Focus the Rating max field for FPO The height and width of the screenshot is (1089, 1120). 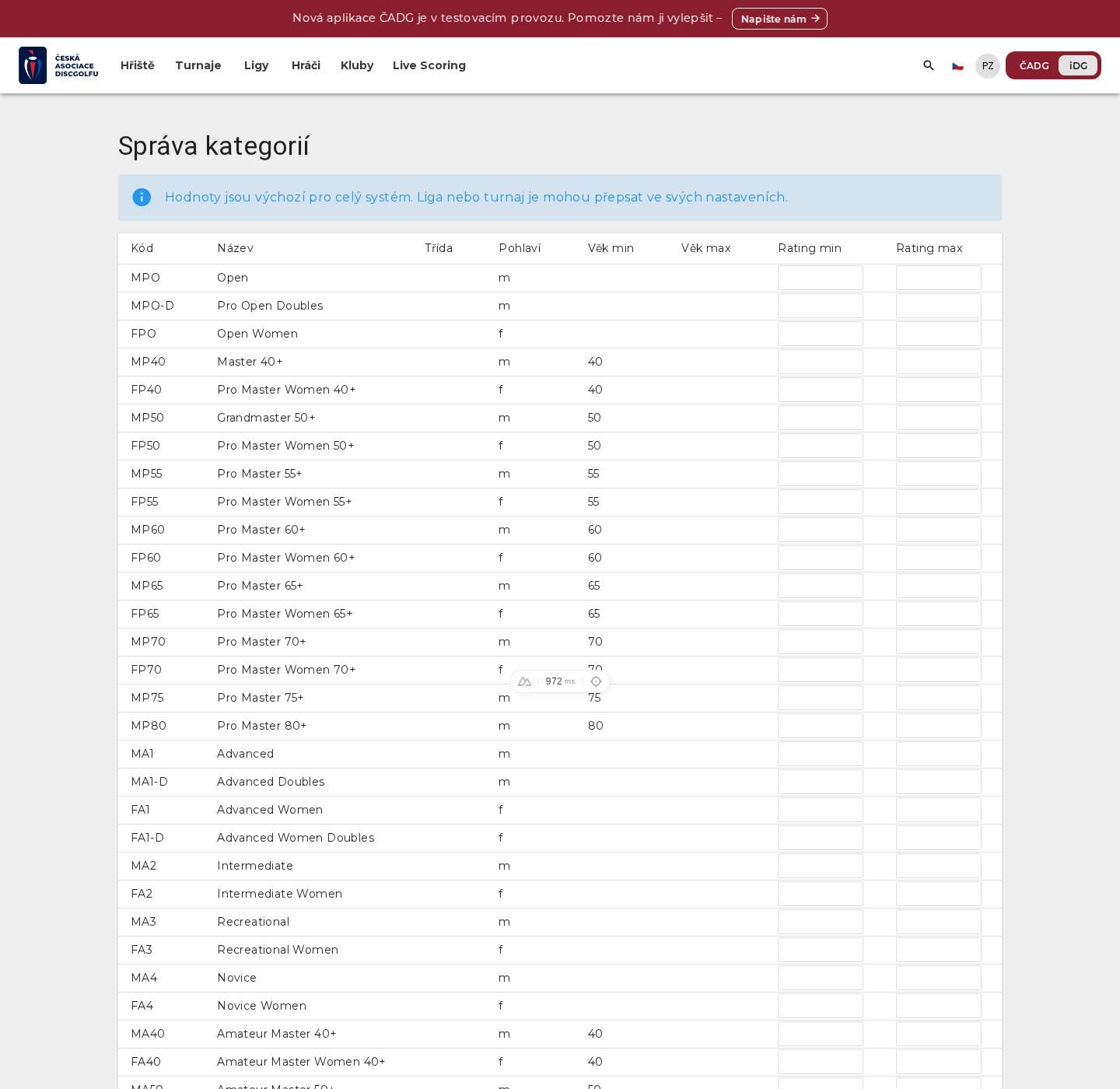(939, 334)
